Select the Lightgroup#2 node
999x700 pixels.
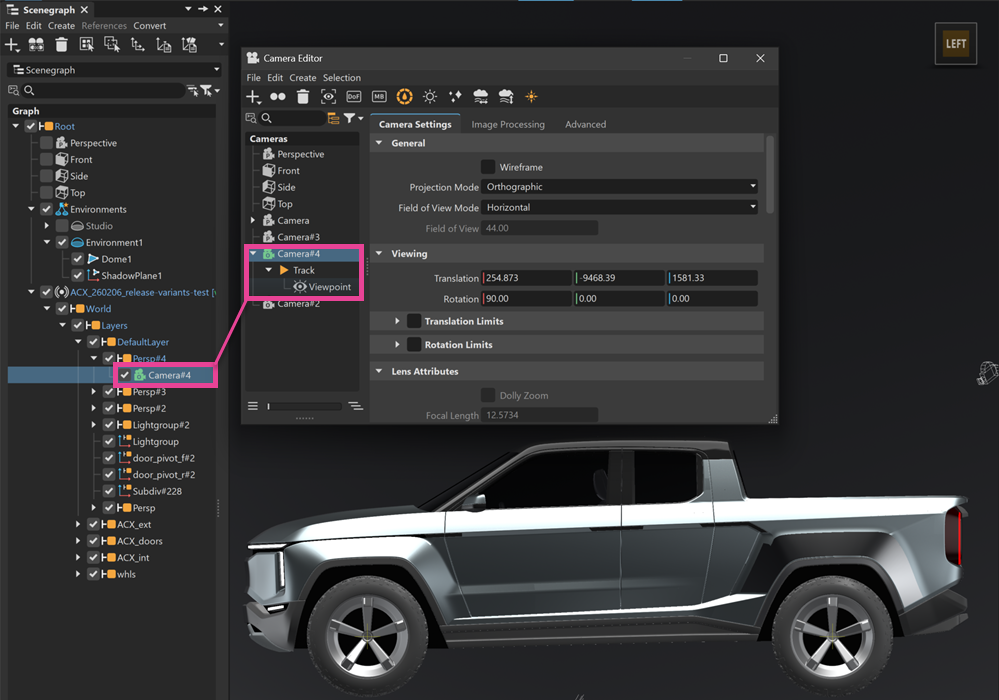point(161,425)
